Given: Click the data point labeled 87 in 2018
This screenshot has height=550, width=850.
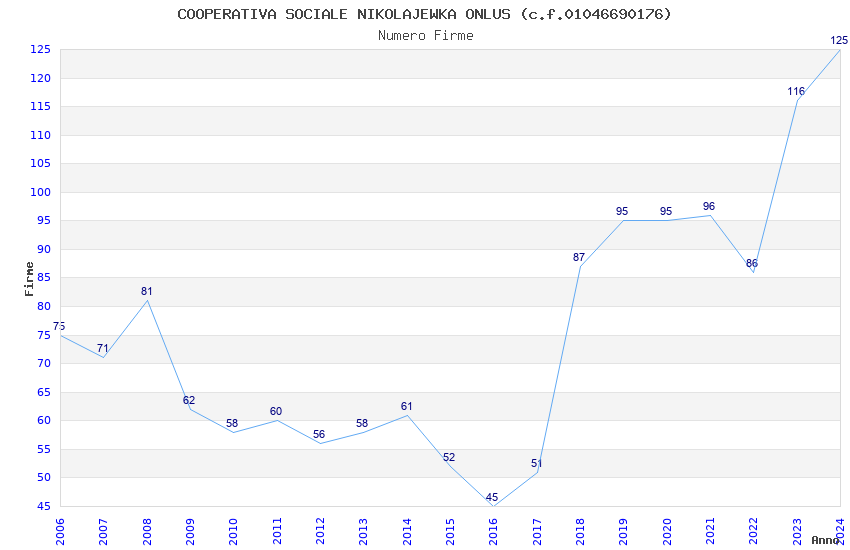Looking at the screenshot, I should click(x=580, y=266).
